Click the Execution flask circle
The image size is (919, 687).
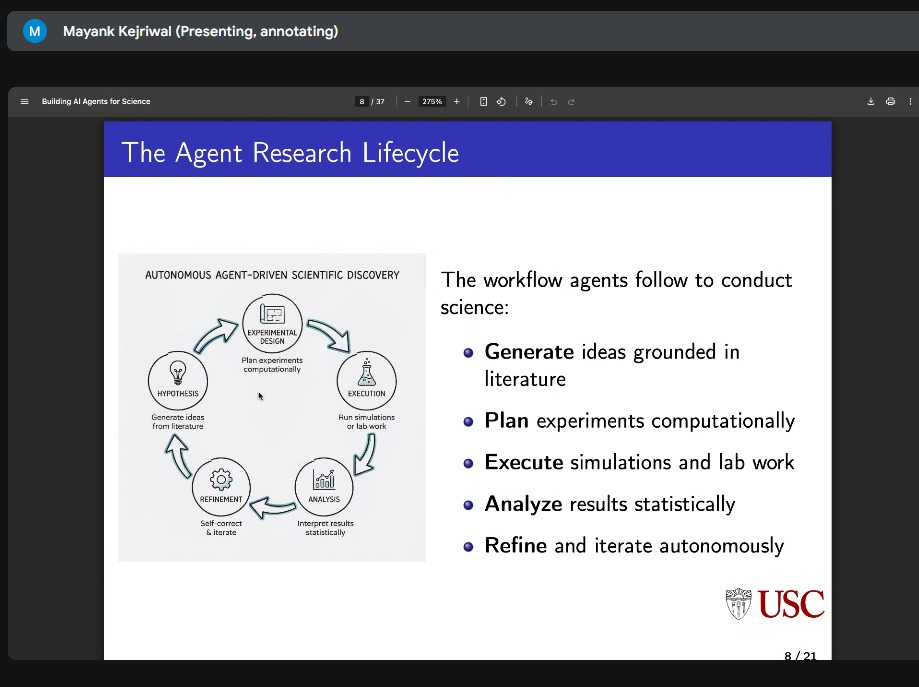367,380
